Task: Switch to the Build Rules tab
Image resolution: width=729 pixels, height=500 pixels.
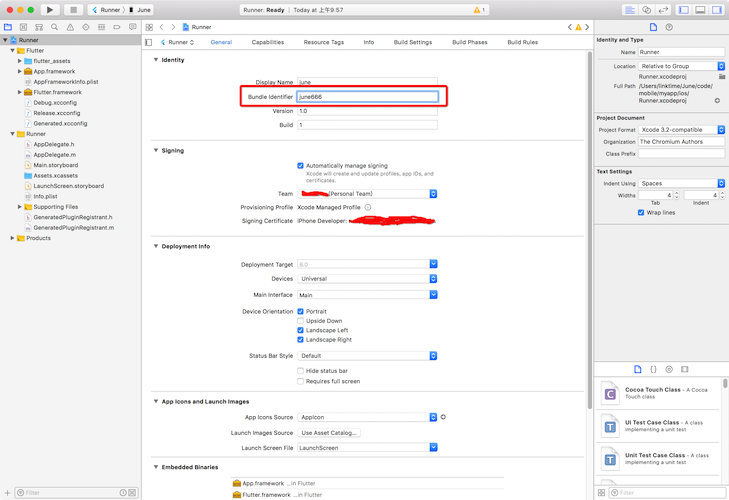Action: click(x=523, y=42)
